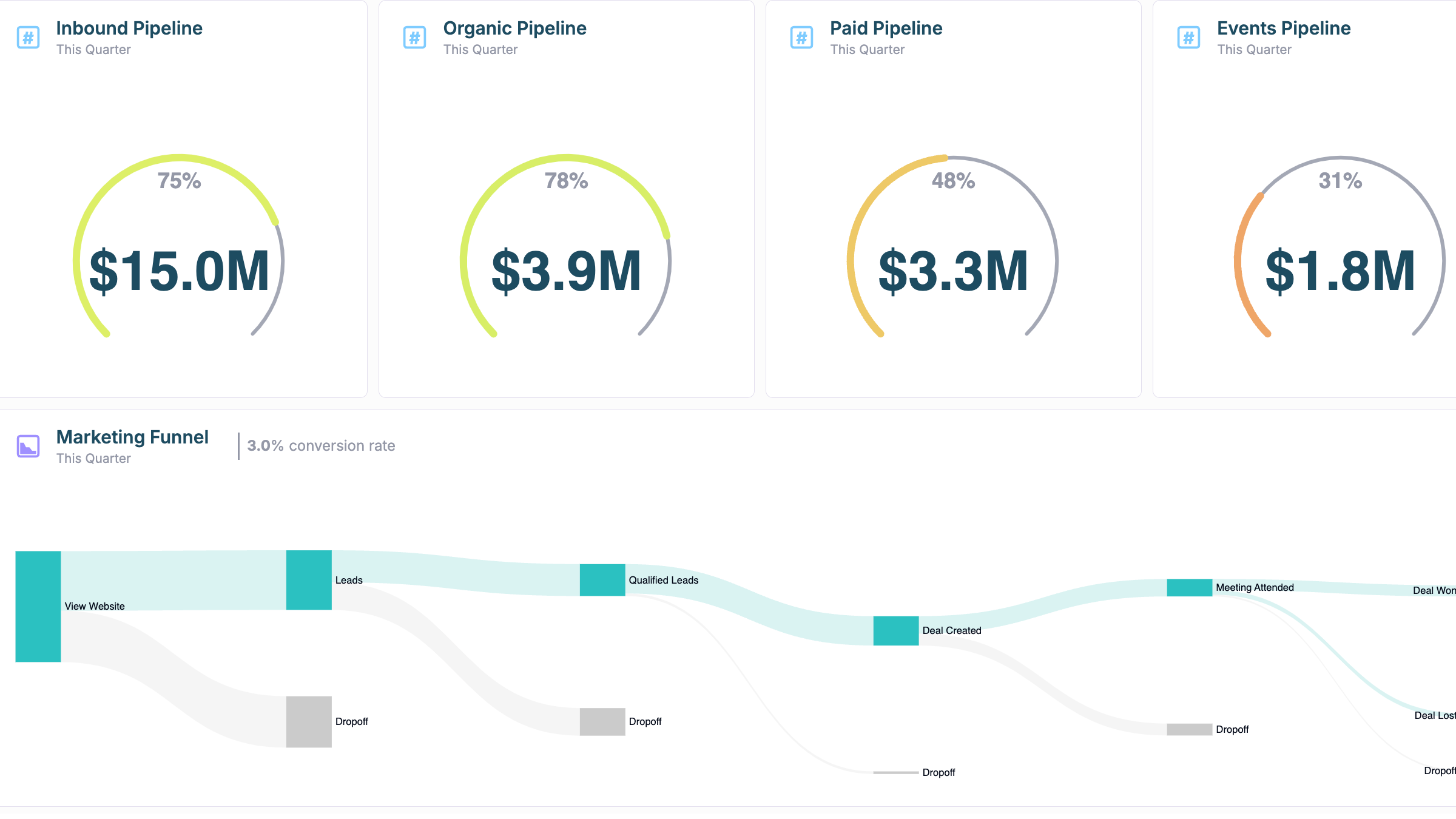1456x819 pixels.
Task: Click the gray Dropoff node below Leads
Action: coord(309,721)
